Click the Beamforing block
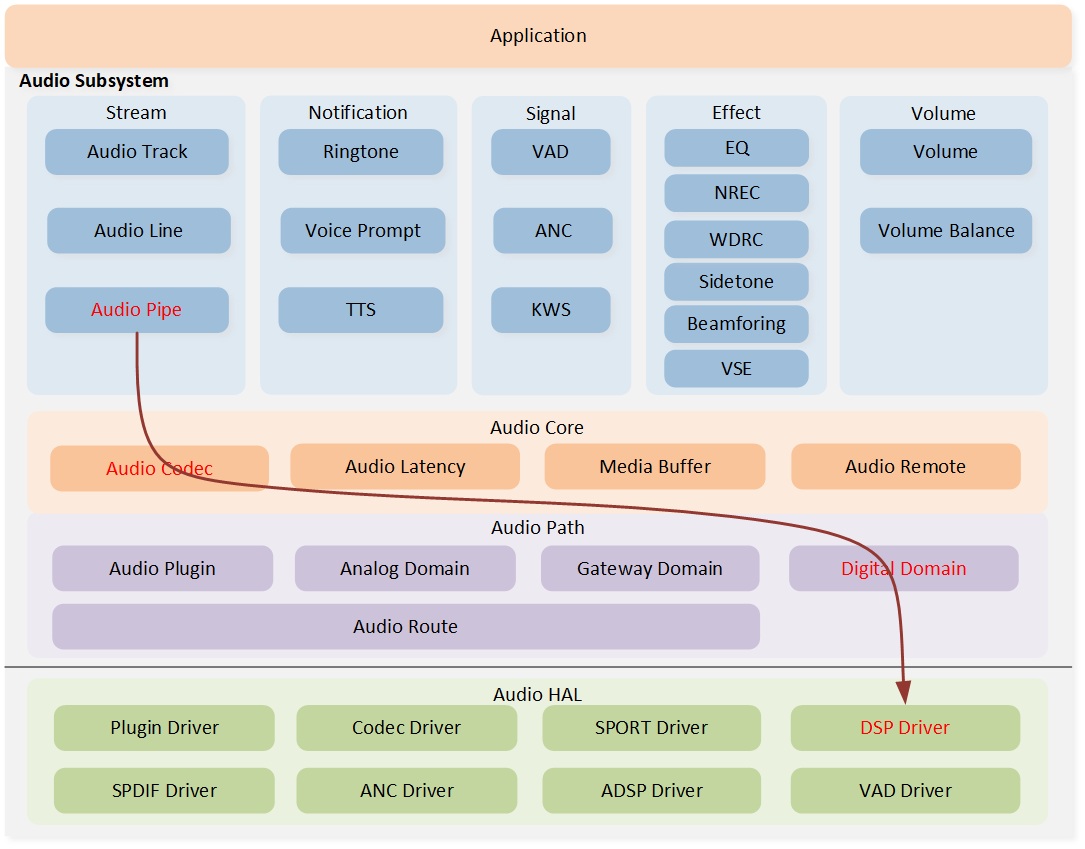Image resolution: width=1085 pixels, height=849 pixels. point(736,324)
